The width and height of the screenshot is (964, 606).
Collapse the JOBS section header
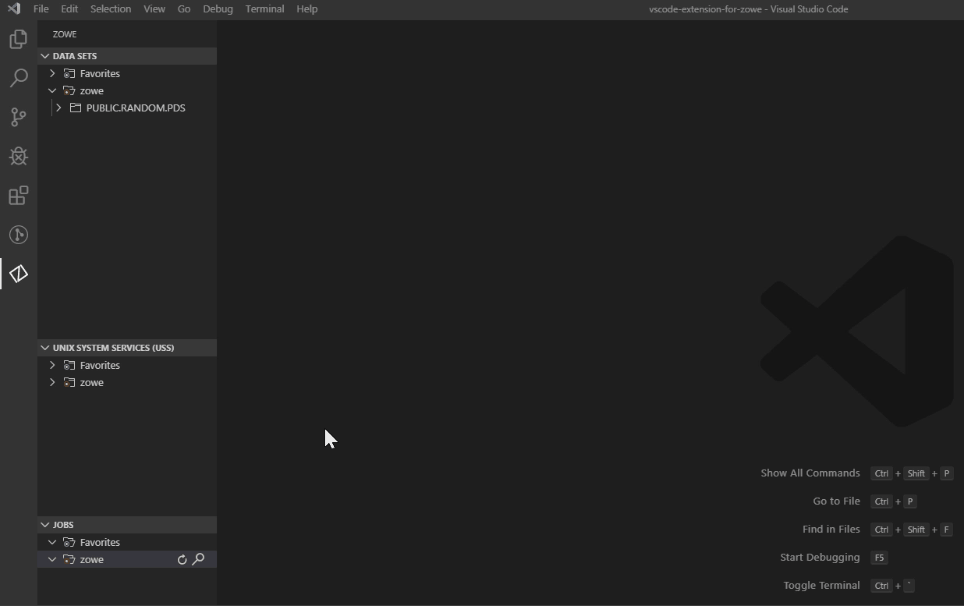[x=63, y=525]
